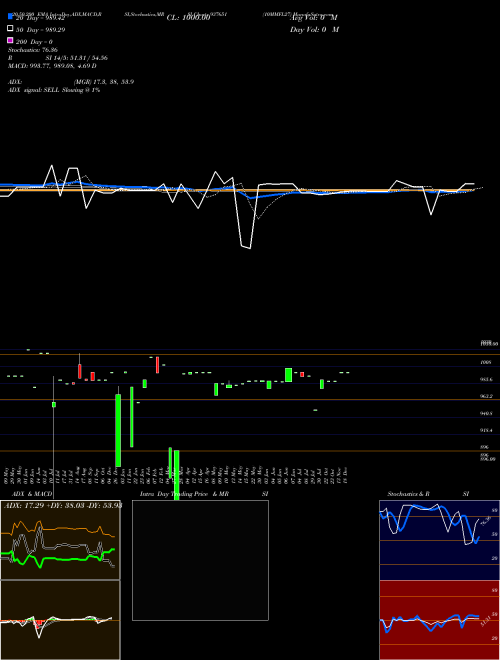This screenshot has height=660, width=500.
Task: Click the '(MGR) 17.3, 38, 53.9' ADX values
Action: coord(104,82)
